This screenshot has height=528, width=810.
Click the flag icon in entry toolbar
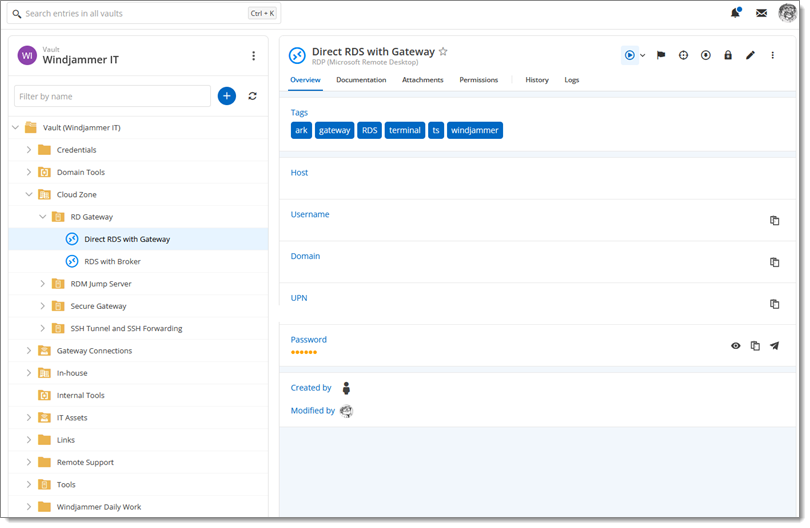661,55
